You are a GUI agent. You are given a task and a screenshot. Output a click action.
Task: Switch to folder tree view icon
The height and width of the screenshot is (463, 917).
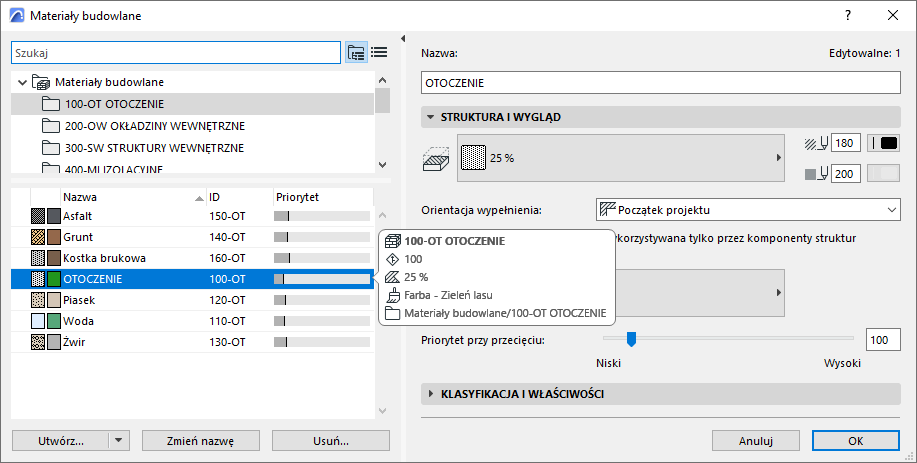pos(356,52)
